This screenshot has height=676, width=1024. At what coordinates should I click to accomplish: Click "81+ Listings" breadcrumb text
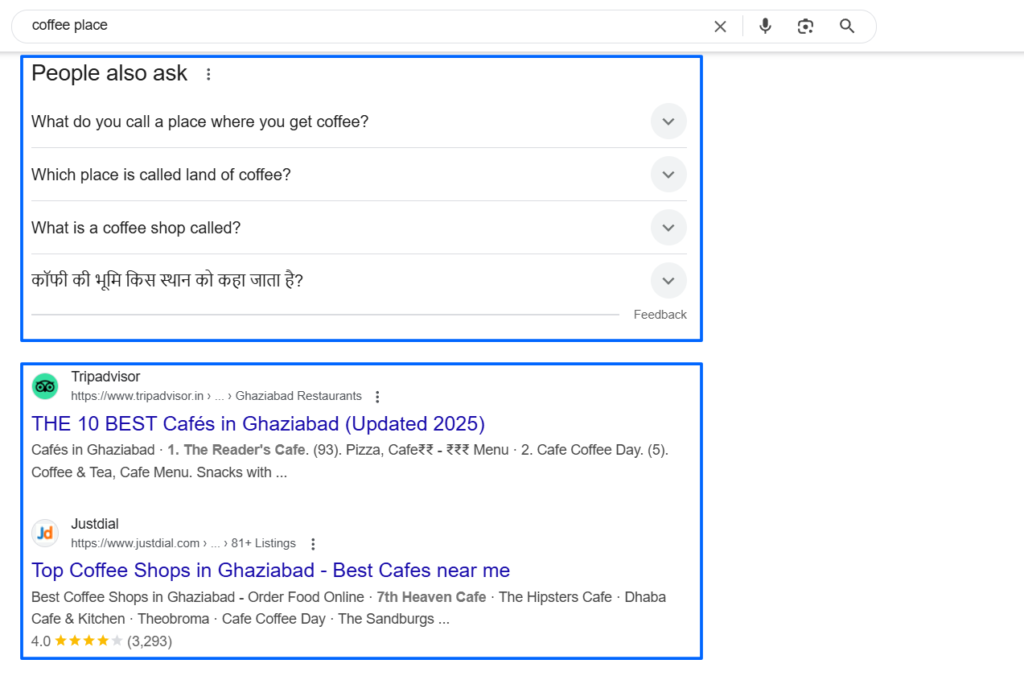(x=263, y=543)
